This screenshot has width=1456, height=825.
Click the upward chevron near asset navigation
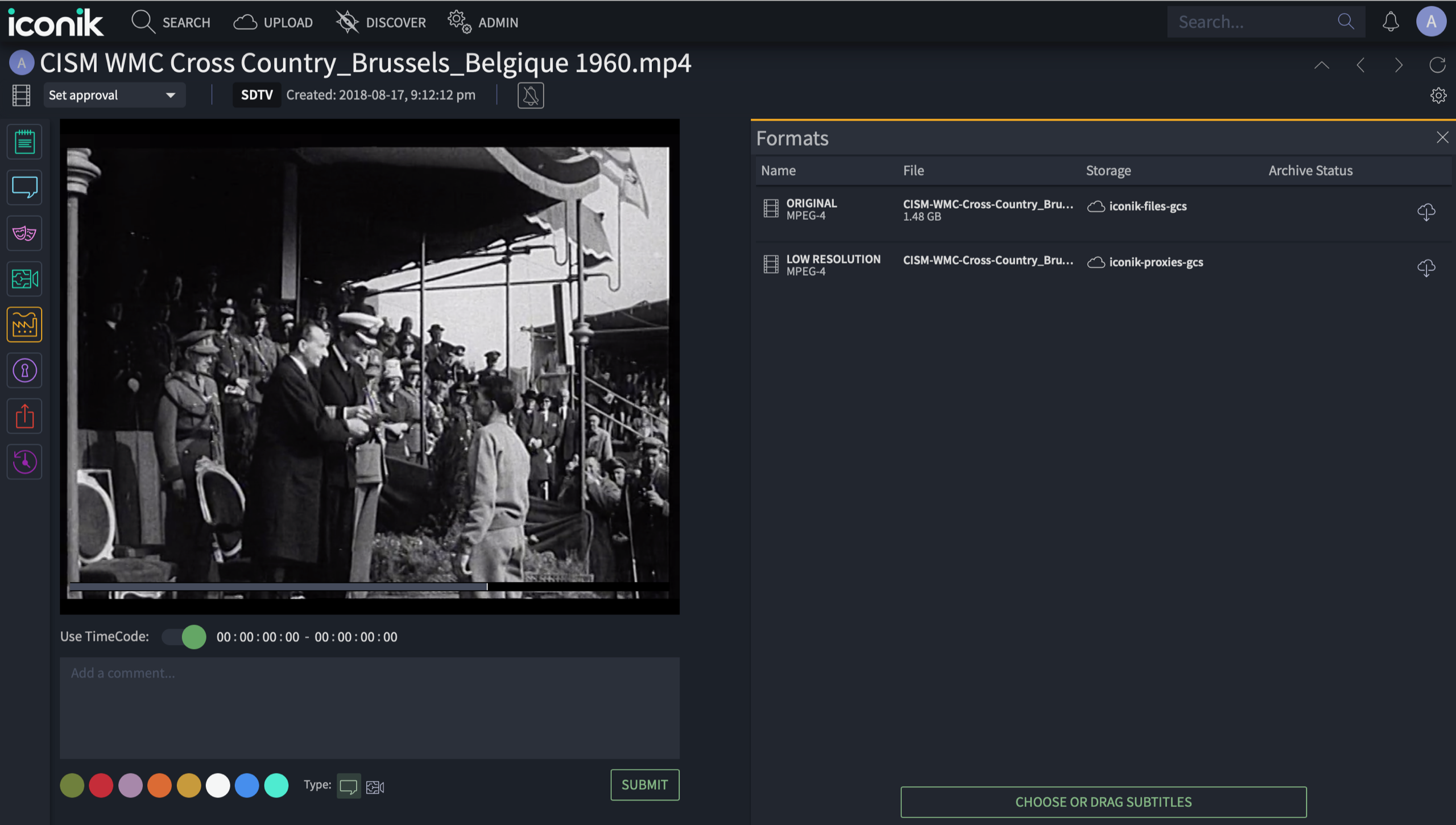[1322, 65]
